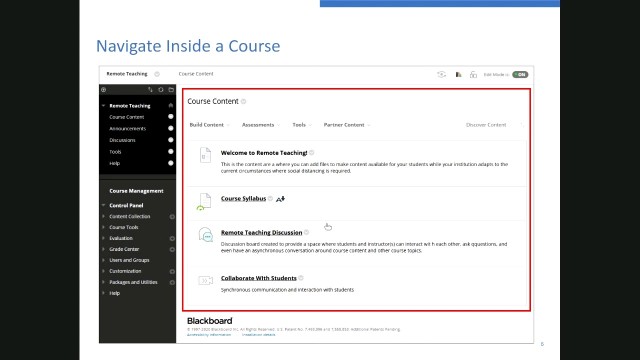
Task: Open options chevron next to Course Content heading
Action: click(244, 102)
